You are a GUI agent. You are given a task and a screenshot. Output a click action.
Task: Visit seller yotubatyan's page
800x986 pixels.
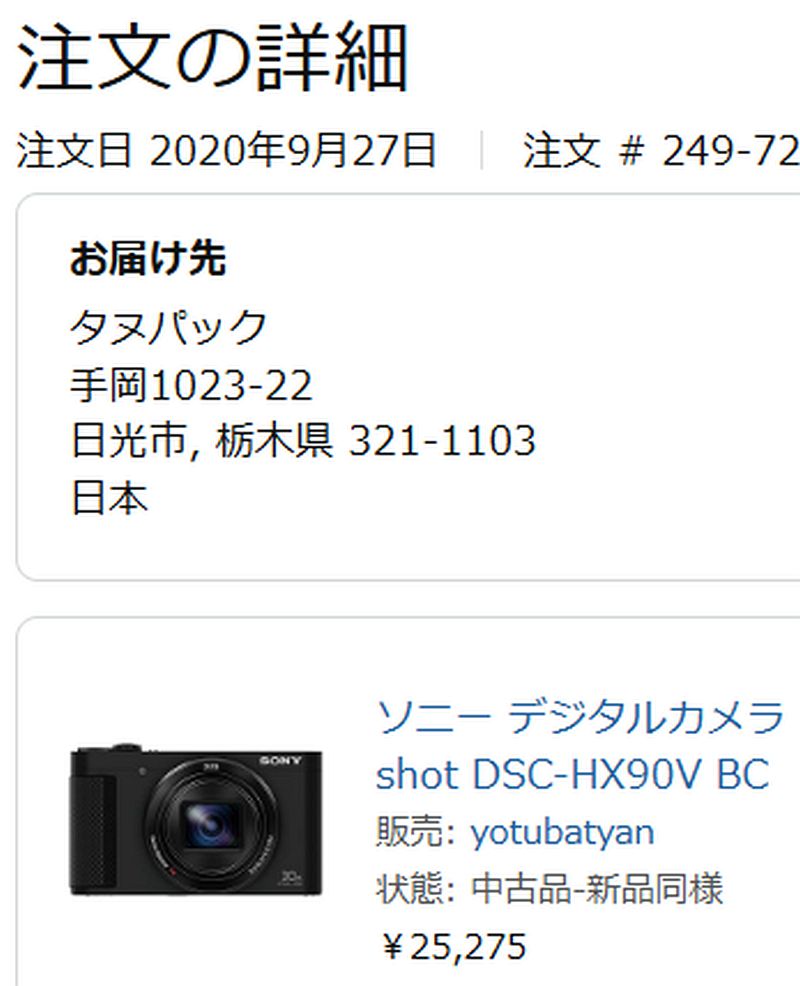coord(562,833)
